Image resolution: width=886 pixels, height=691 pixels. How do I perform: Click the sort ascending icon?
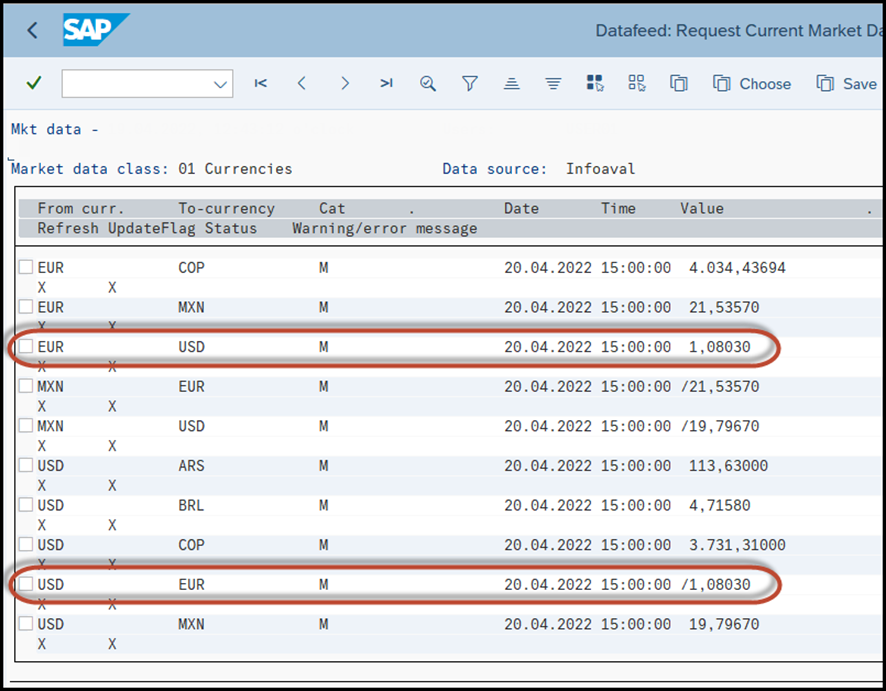point(511,84)
